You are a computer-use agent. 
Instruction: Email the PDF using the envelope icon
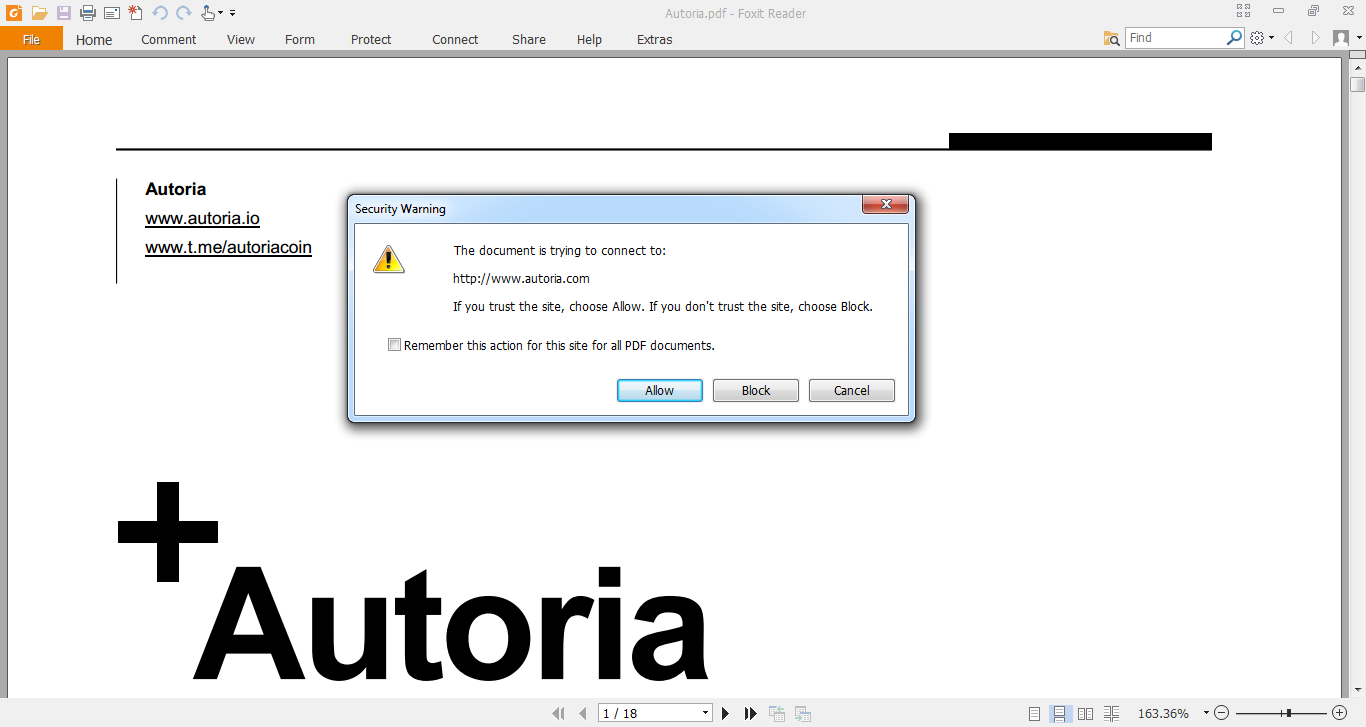pyautogui.click(x=112, y=13)
